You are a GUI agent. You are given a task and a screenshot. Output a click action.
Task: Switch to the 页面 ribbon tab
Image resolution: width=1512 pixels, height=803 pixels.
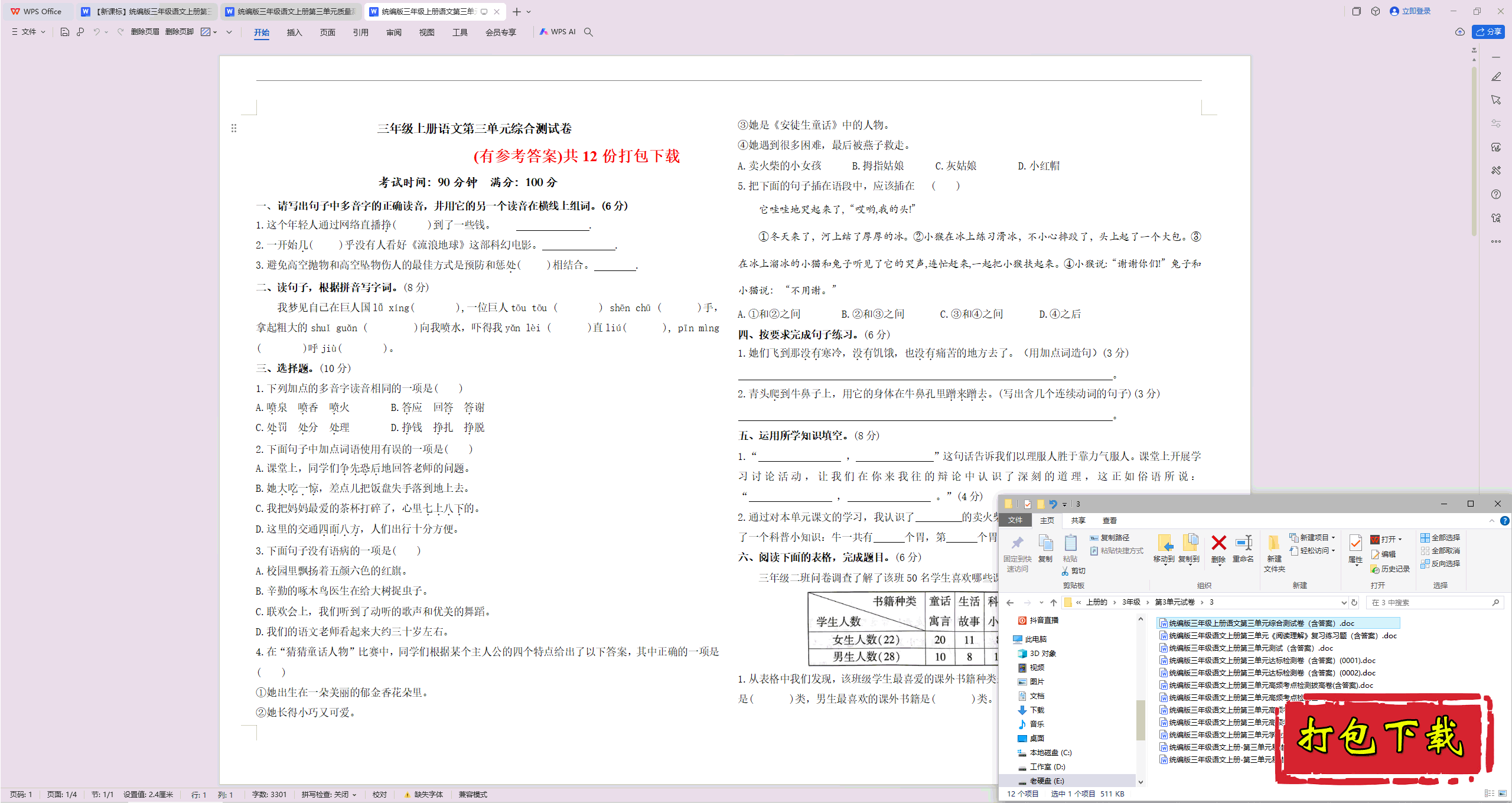(328, 32)
